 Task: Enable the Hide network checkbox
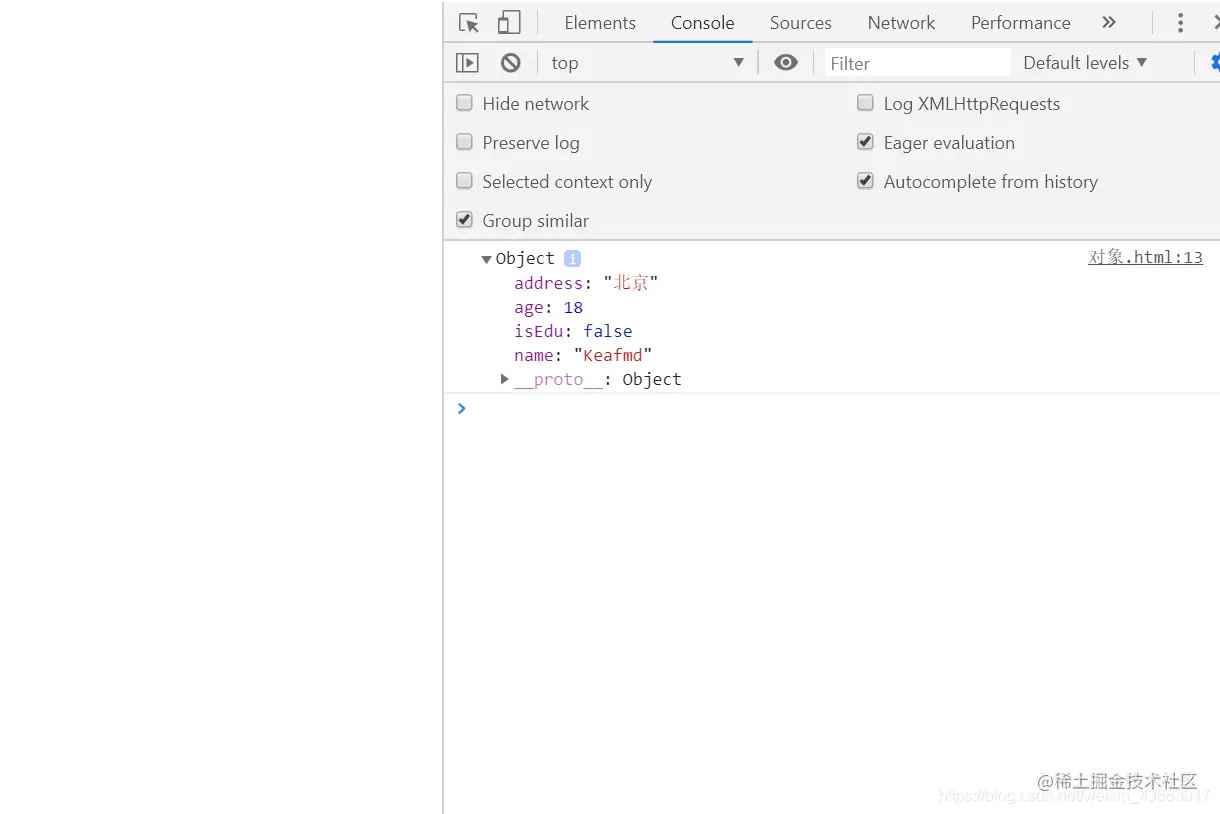(x=464, y=103)
